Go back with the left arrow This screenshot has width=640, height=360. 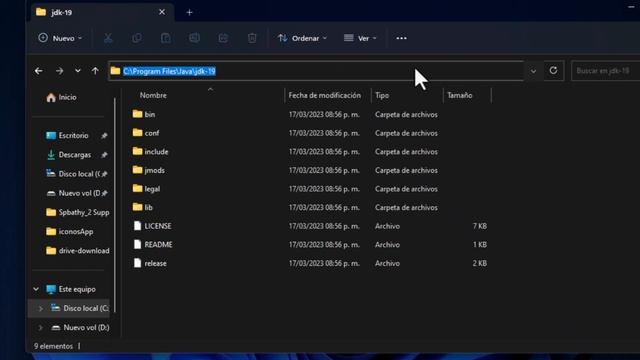coord(39,71)
